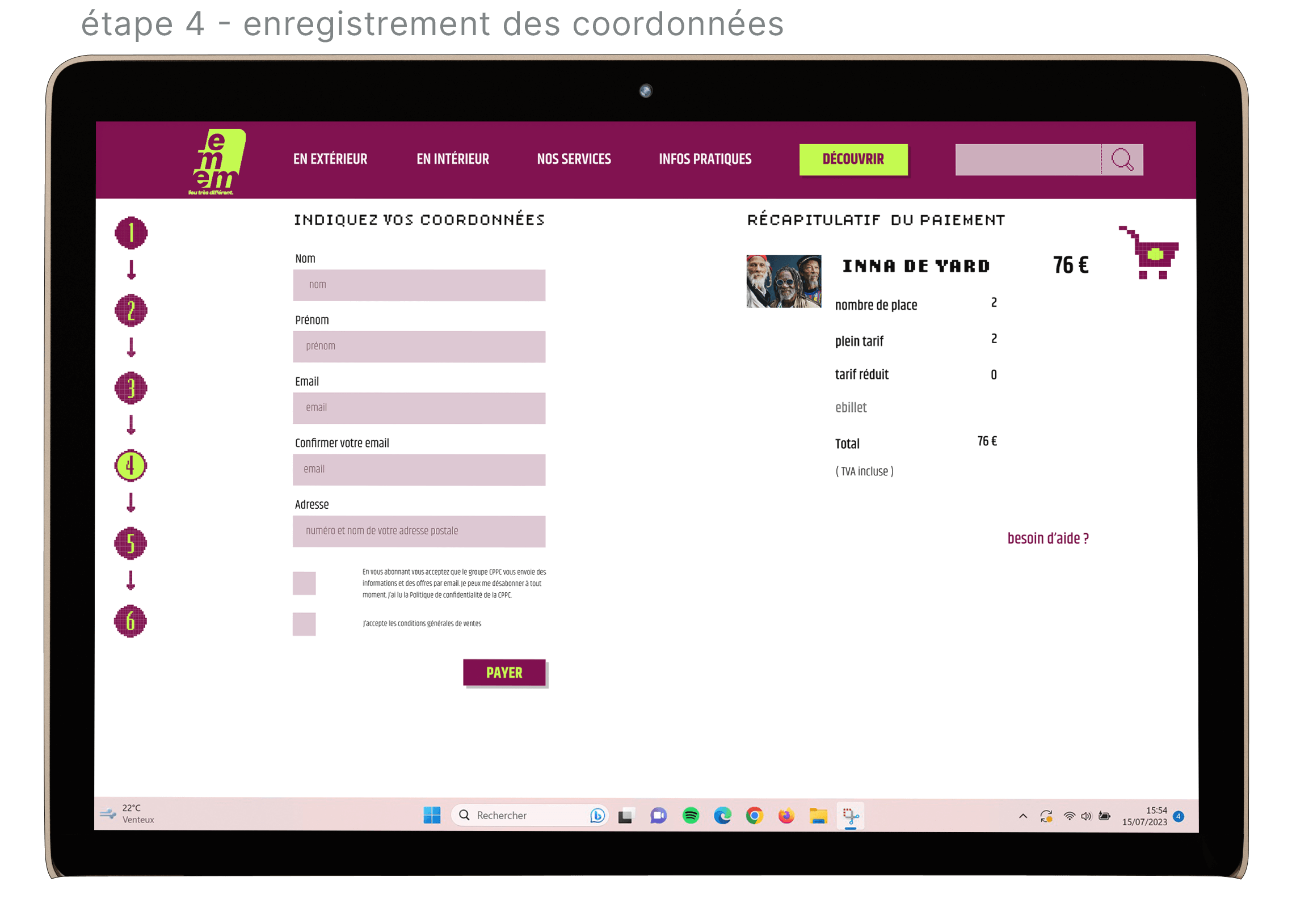1292x924 pixels.
Task: Open the En extérieur menu
Action: [330, 159]
